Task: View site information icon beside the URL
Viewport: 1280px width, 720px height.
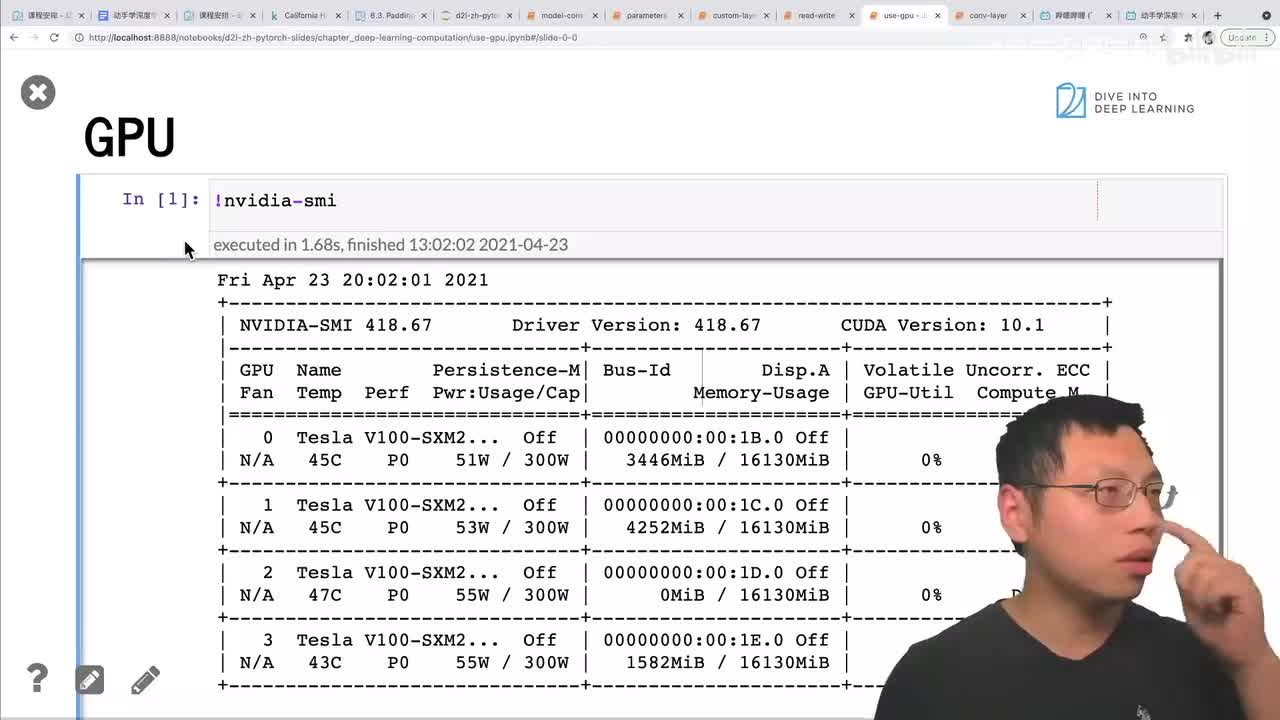Action: (79, 37)
